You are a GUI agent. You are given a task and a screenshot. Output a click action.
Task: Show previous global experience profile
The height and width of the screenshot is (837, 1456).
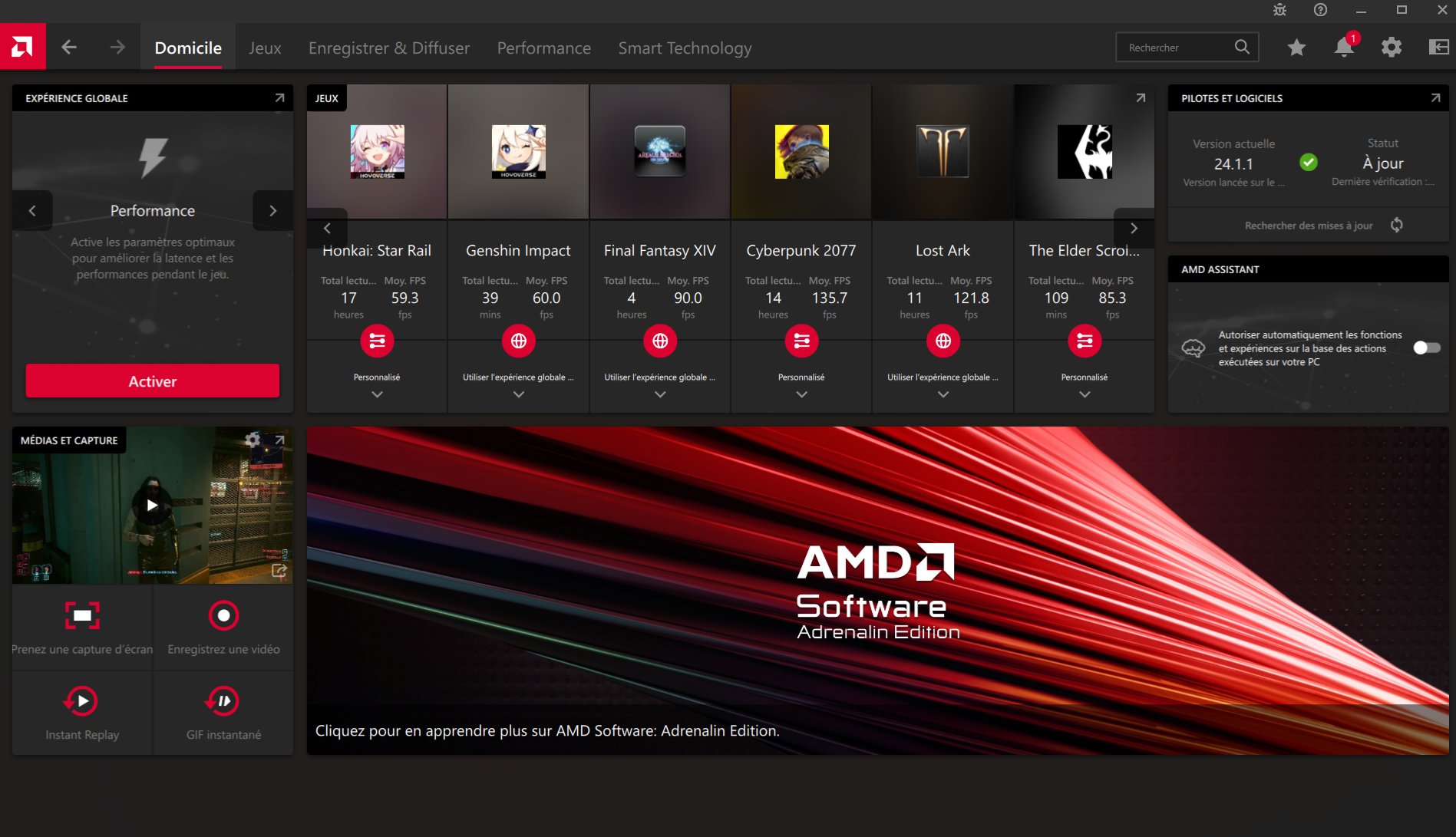tap(32, 210)
